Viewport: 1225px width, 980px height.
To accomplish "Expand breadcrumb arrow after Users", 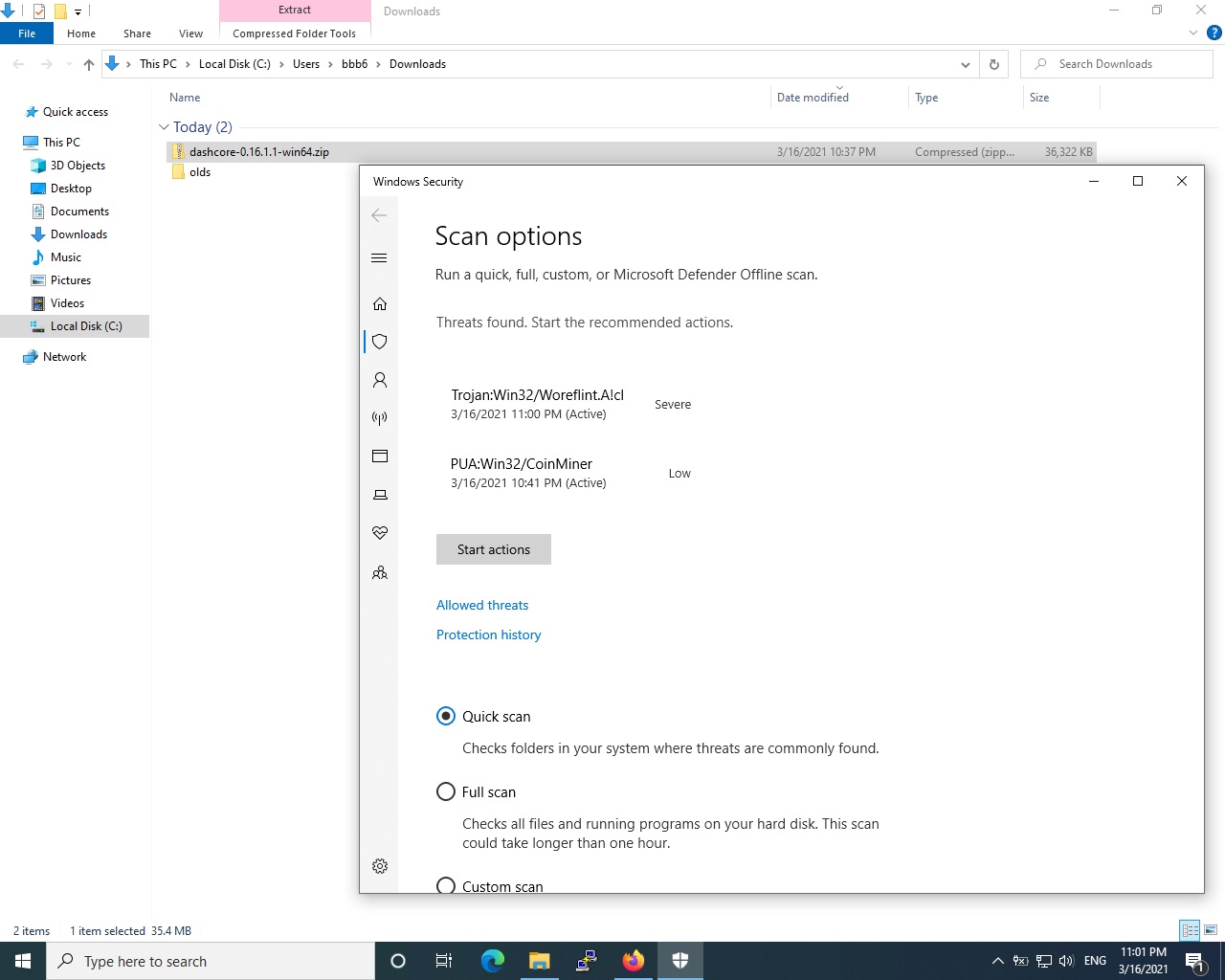I will point(331,64).
